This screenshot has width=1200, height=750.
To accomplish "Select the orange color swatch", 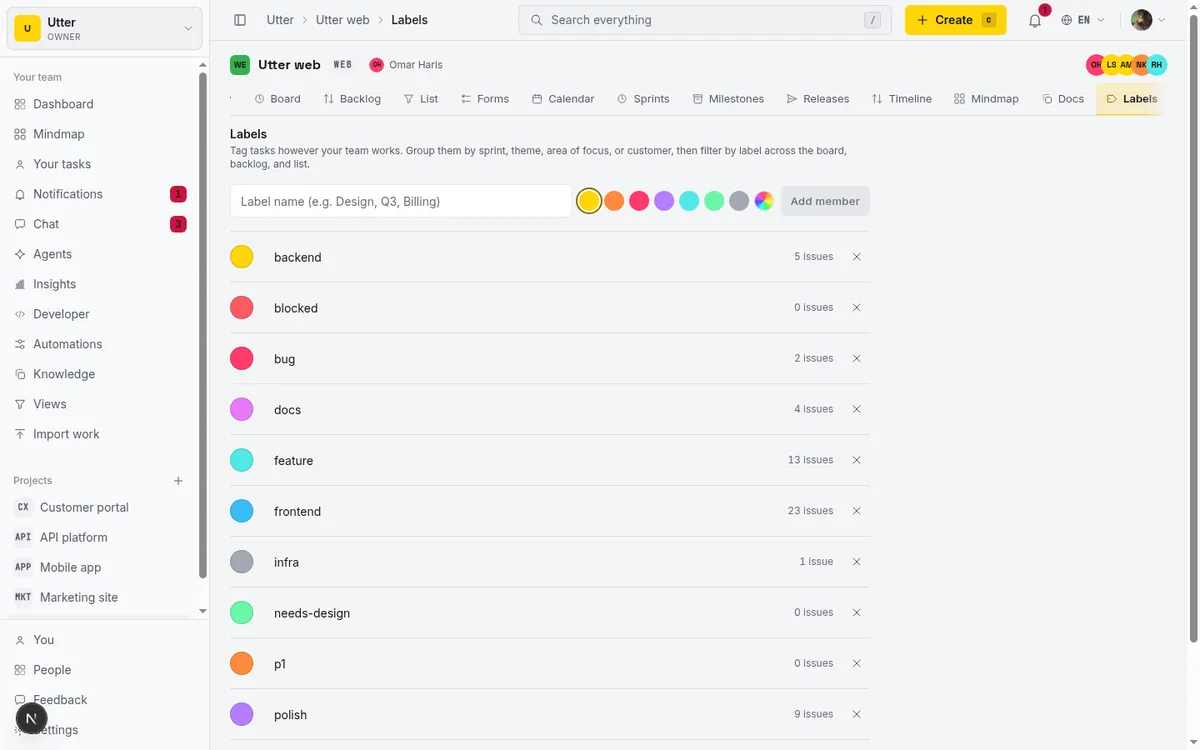I will coord(614,201).
